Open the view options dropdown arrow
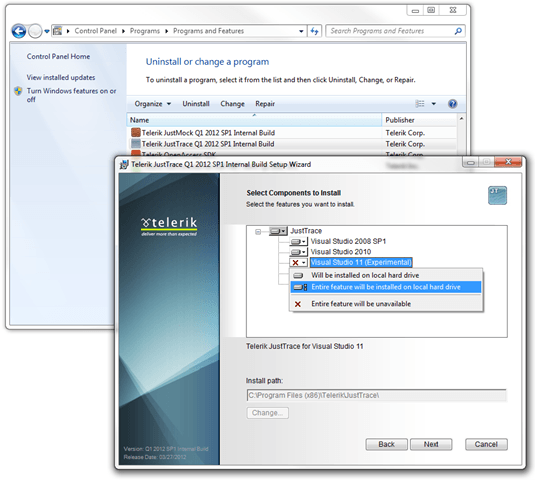 pyautogui.click(x=434, y=104)
